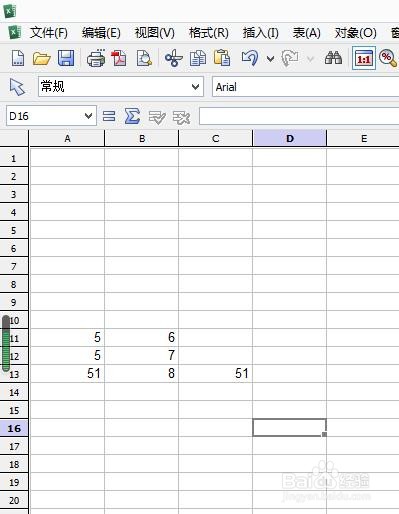Image resolution: width=399 pixels, height=514 pixels.
Task: Open the 视图(V) menu
Action: (x=155, y=33)
